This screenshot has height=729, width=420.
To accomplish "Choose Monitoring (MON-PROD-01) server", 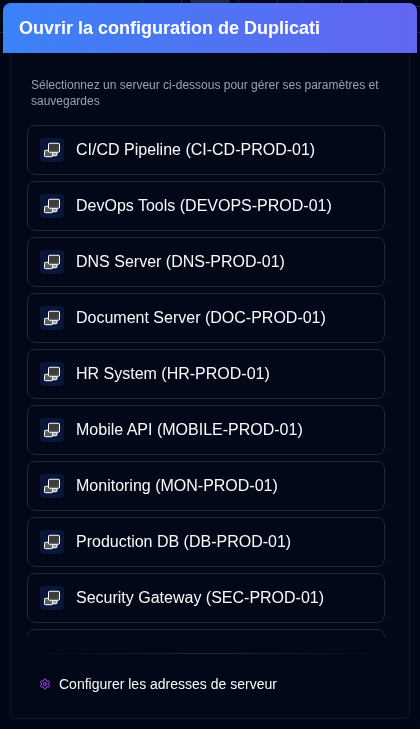I will coord(206,486).
